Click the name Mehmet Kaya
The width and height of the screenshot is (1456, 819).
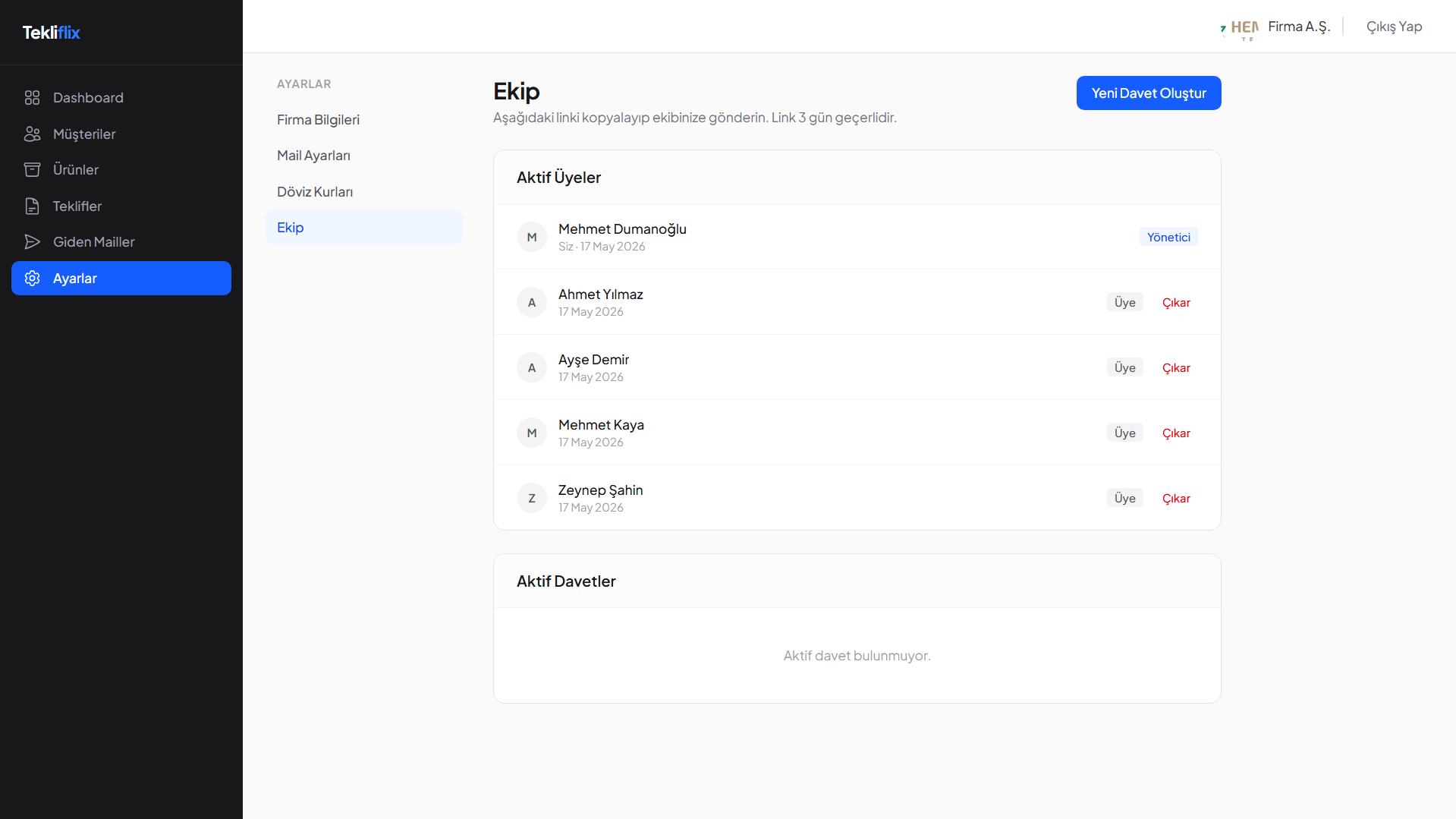[601, 425]
